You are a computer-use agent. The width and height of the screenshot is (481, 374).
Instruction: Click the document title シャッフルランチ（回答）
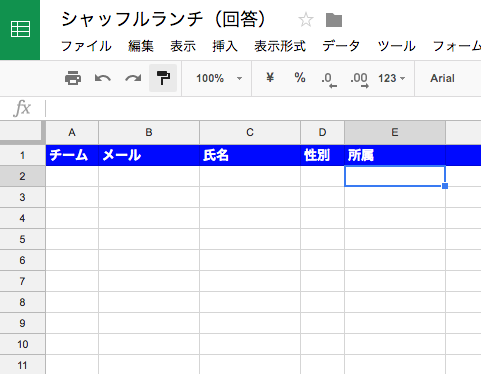[x=163, y=19]
